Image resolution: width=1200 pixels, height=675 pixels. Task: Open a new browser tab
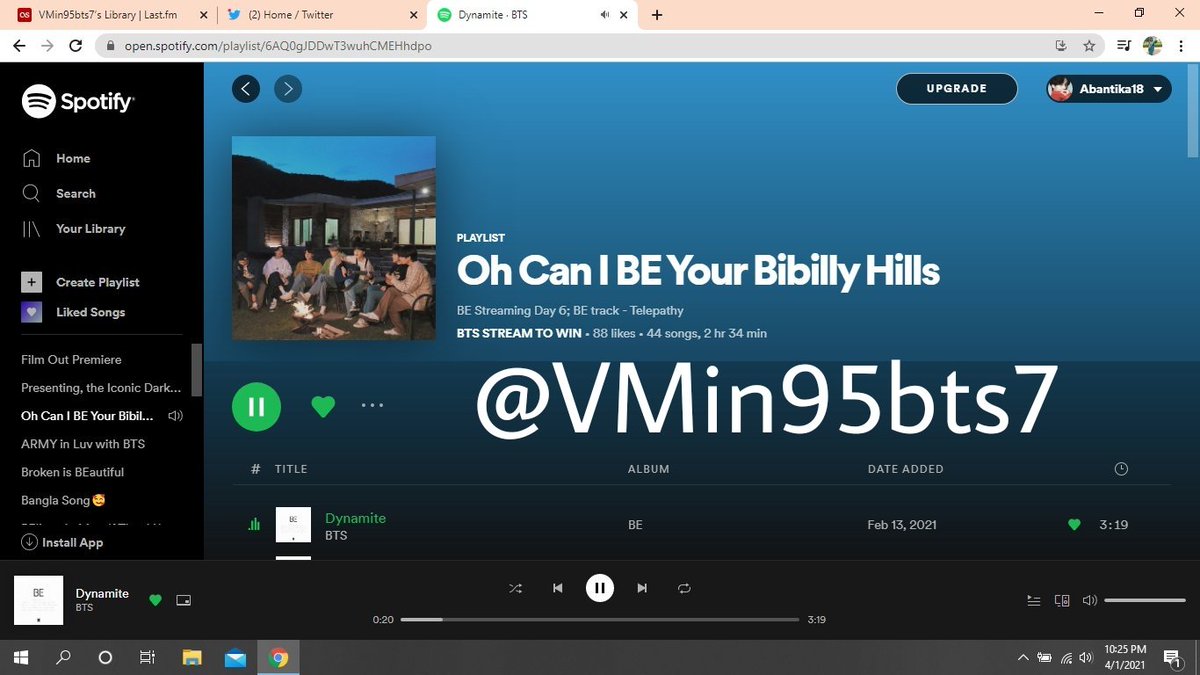657,15
